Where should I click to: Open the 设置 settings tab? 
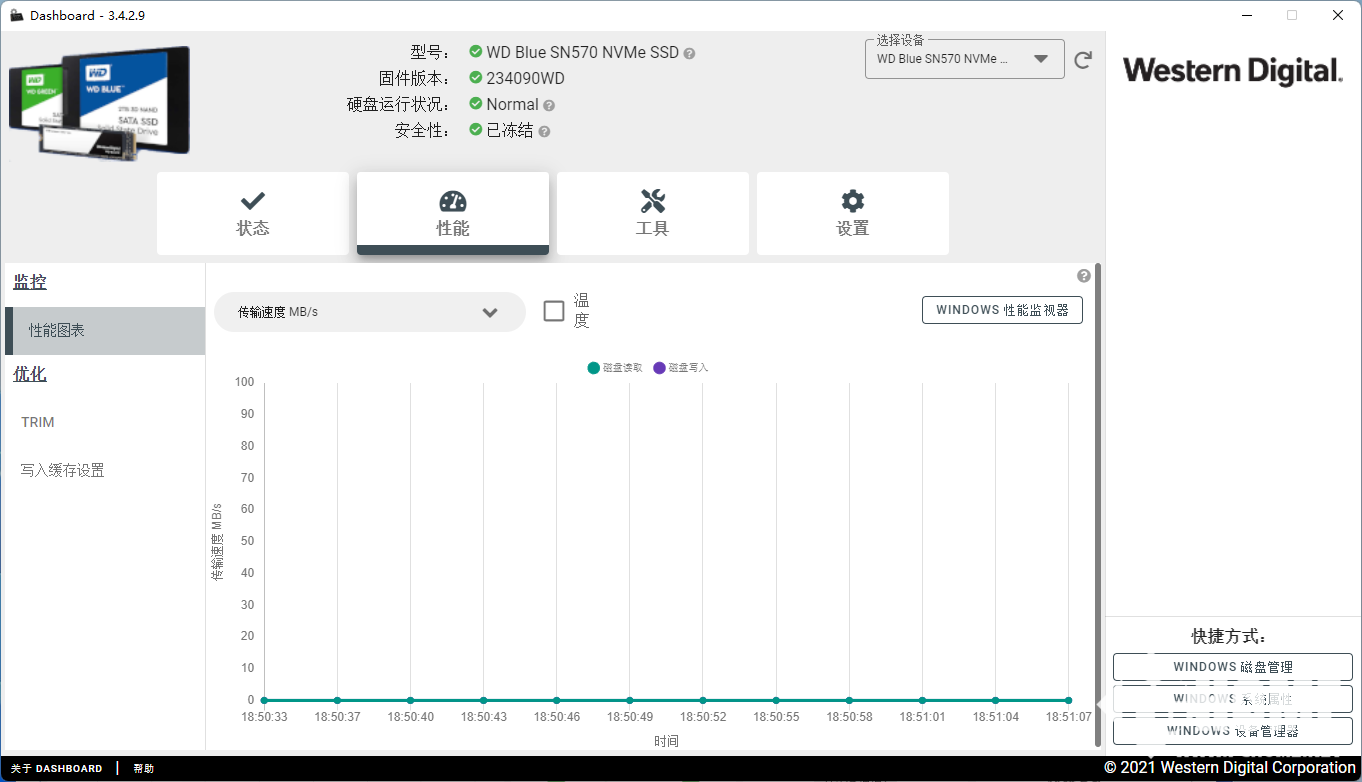pos(853,213)
